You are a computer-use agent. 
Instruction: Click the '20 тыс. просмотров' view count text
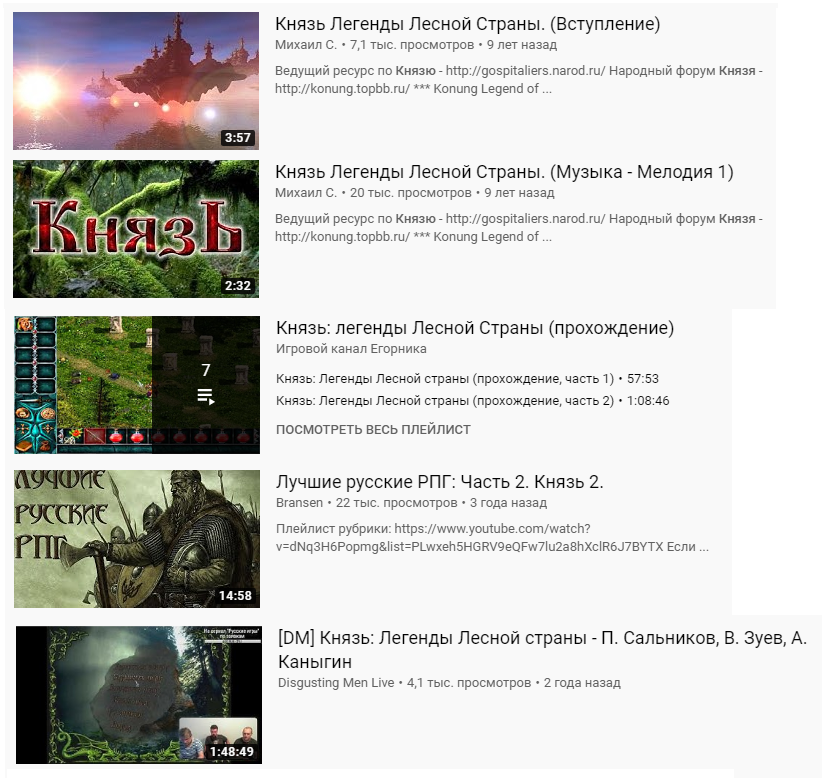tap(411, 193)
